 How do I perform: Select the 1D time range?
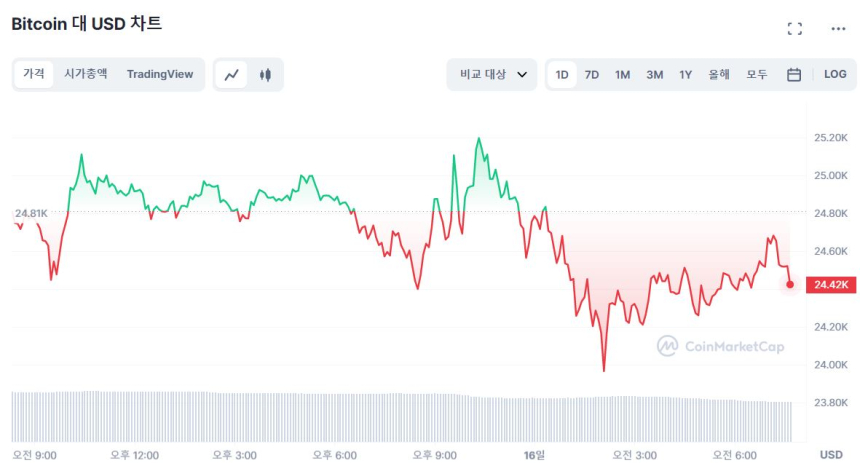562,74
